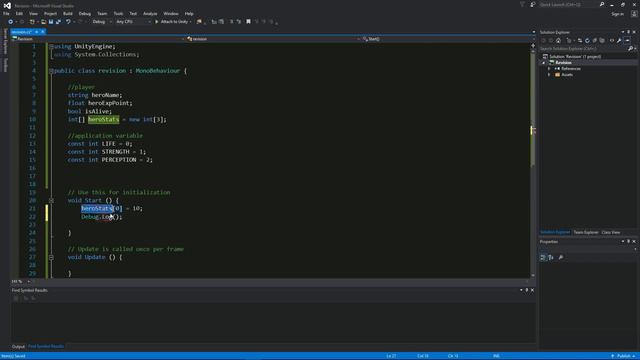Collapse the Start() method outline

[x=51, y=200]
